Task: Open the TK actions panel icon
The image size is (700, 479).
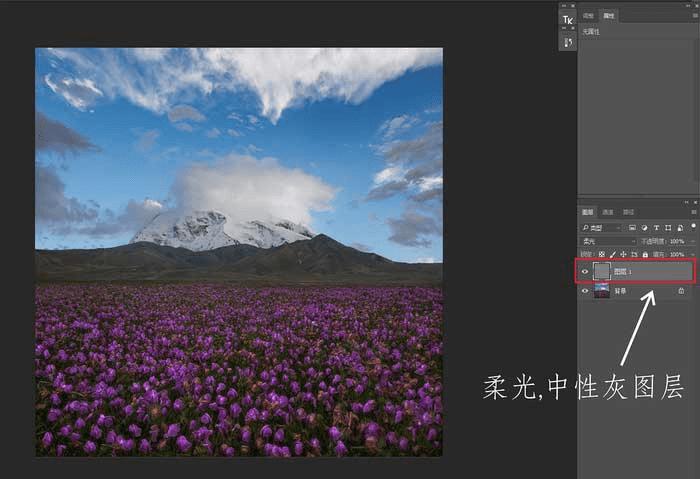Action: 567,20
